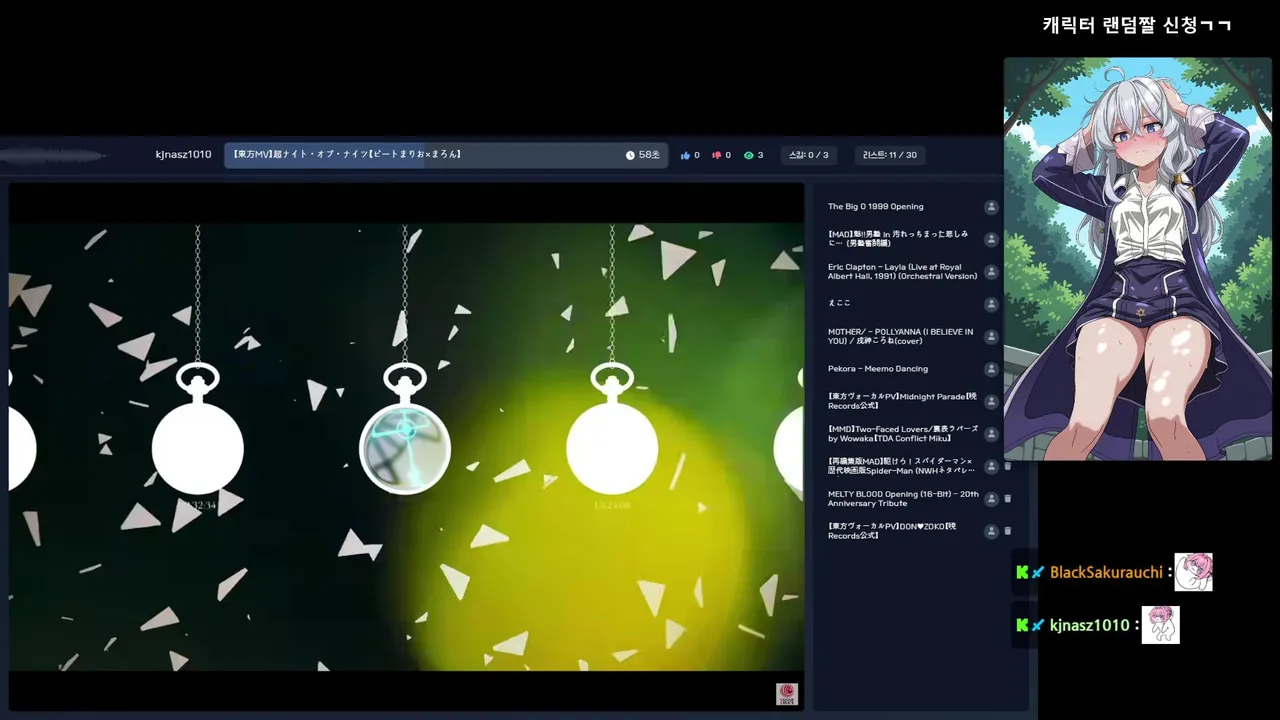Viewport: 1280px width, 720px height.
Task: Click user icon for the えここ row
Action: pos(991,304)
